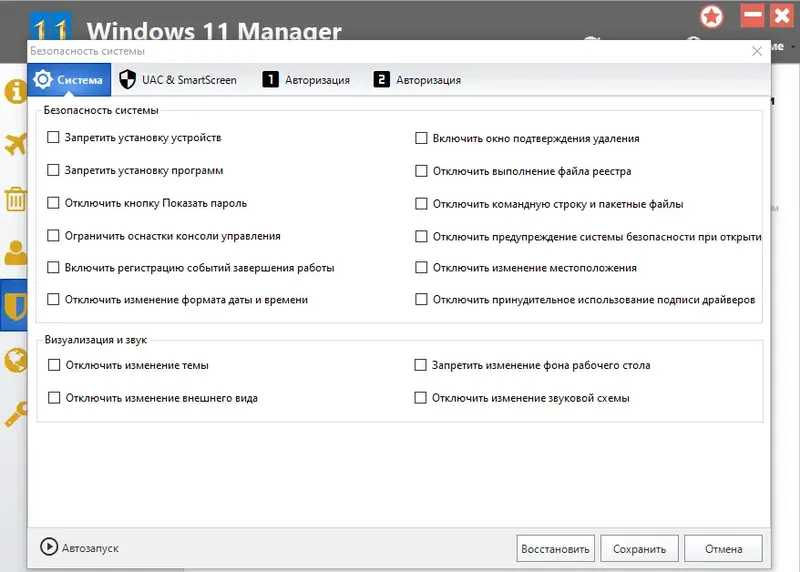Image resolution: width=800 pixels, height=572 pixels.
Task: Click the Автозапуск play icon
Action: click(x=48, y=547)
